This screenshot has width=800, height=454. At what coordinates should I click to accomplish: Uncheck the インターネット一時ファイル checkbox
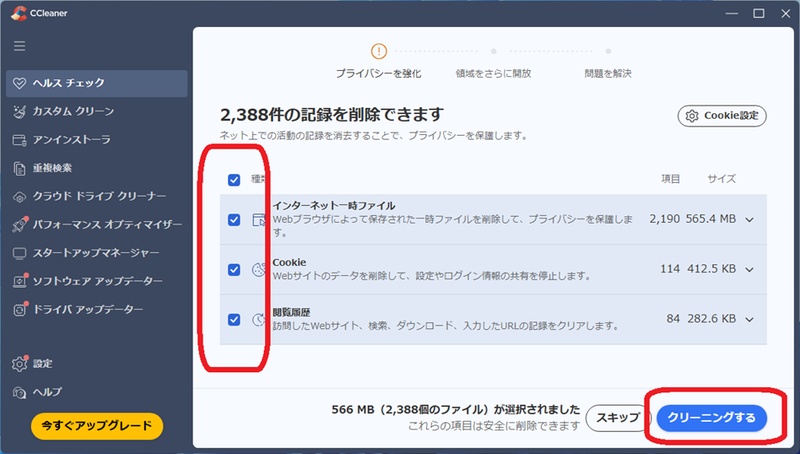234,220
